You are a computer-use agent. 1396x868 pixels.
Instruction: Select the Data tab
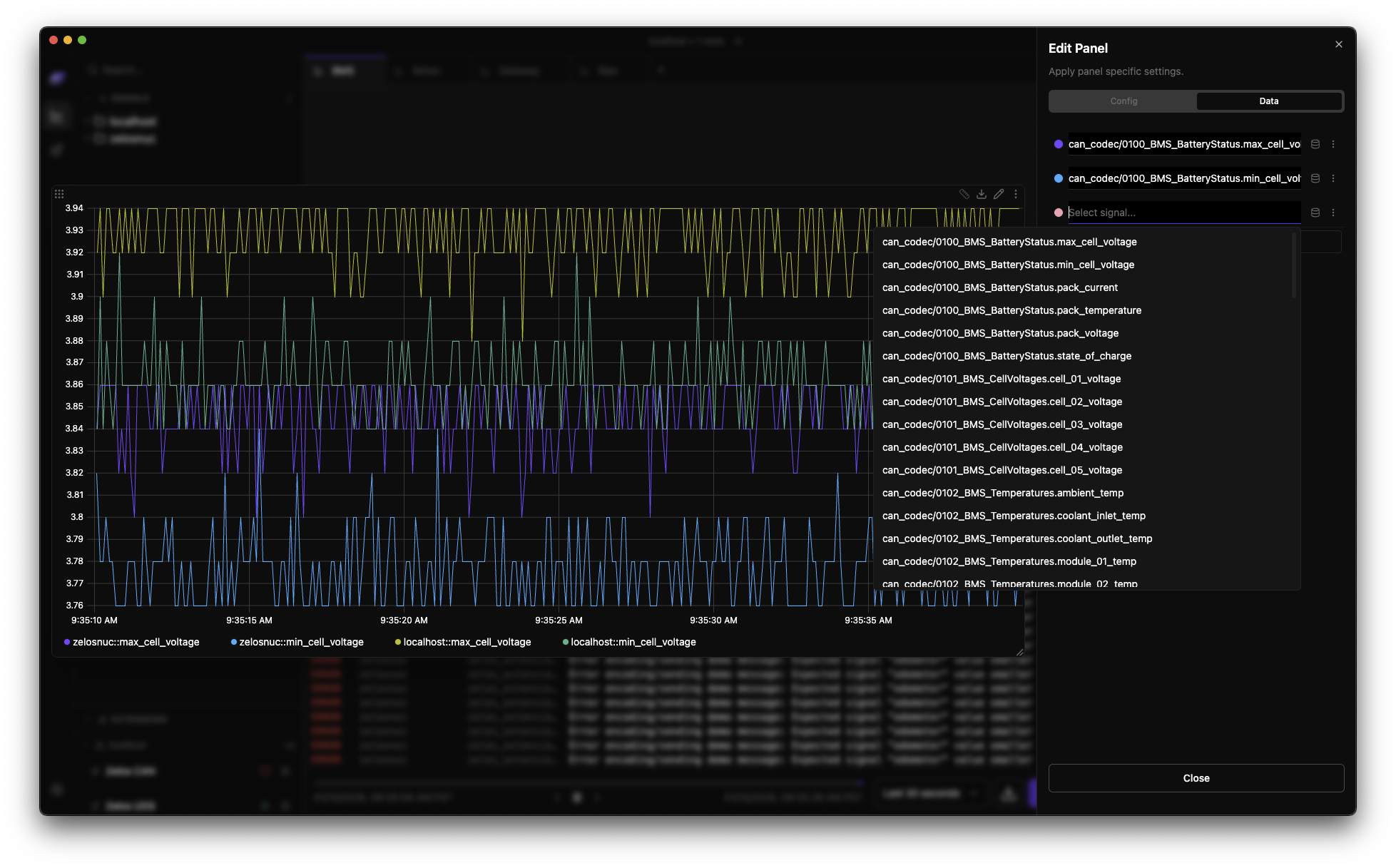pyautogui.click(x=1268, y=101)
